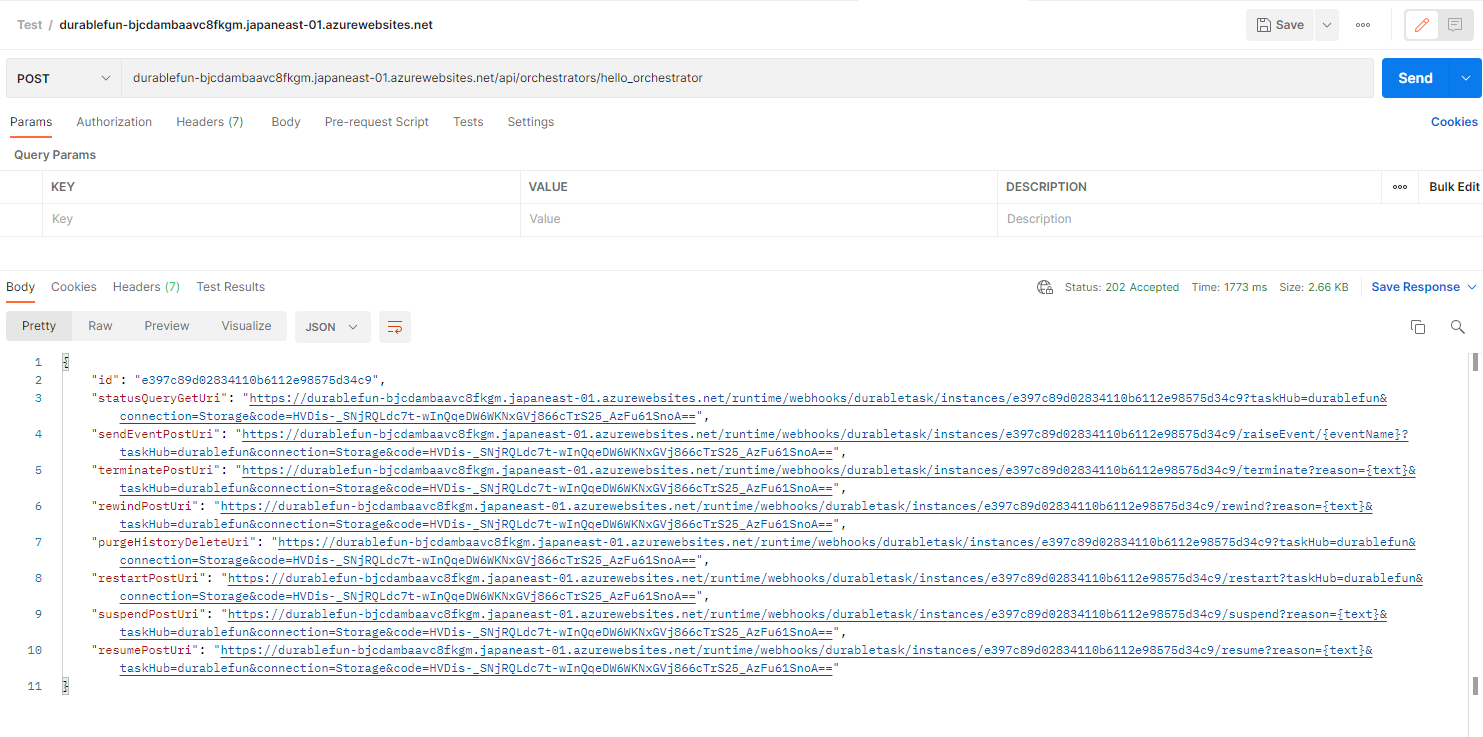Expand the Save Response dropdown
This screenshot has height=737, width=1483.
point(1424,287)
